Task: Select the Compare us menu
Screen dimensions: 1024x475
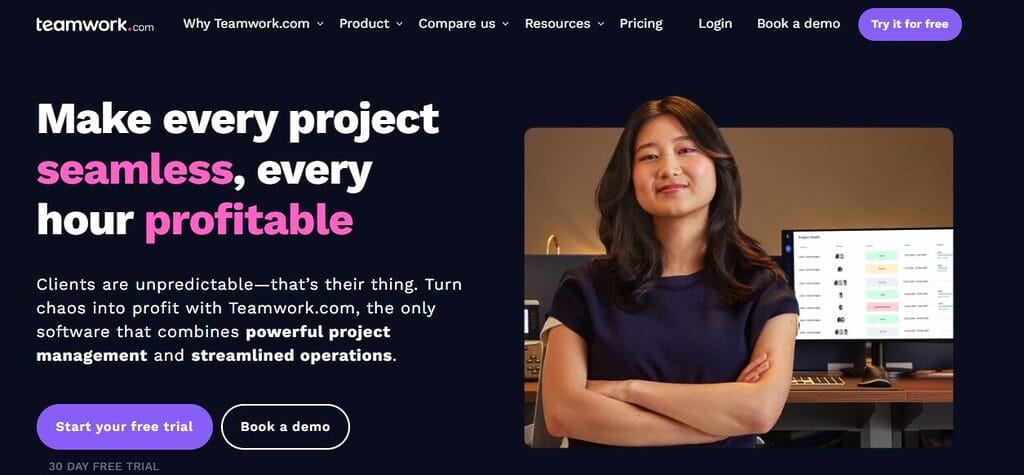Action: (457, 24)
